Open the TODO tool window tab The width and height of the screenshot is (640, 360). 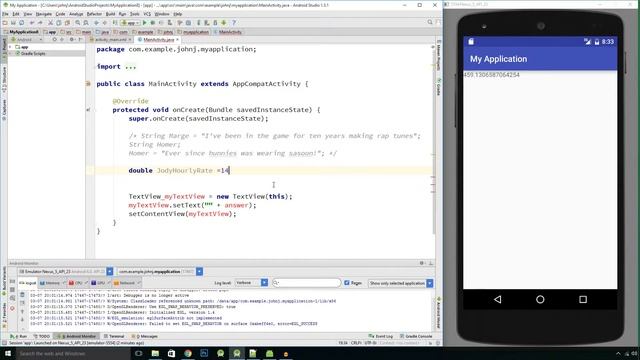(42, 336)
